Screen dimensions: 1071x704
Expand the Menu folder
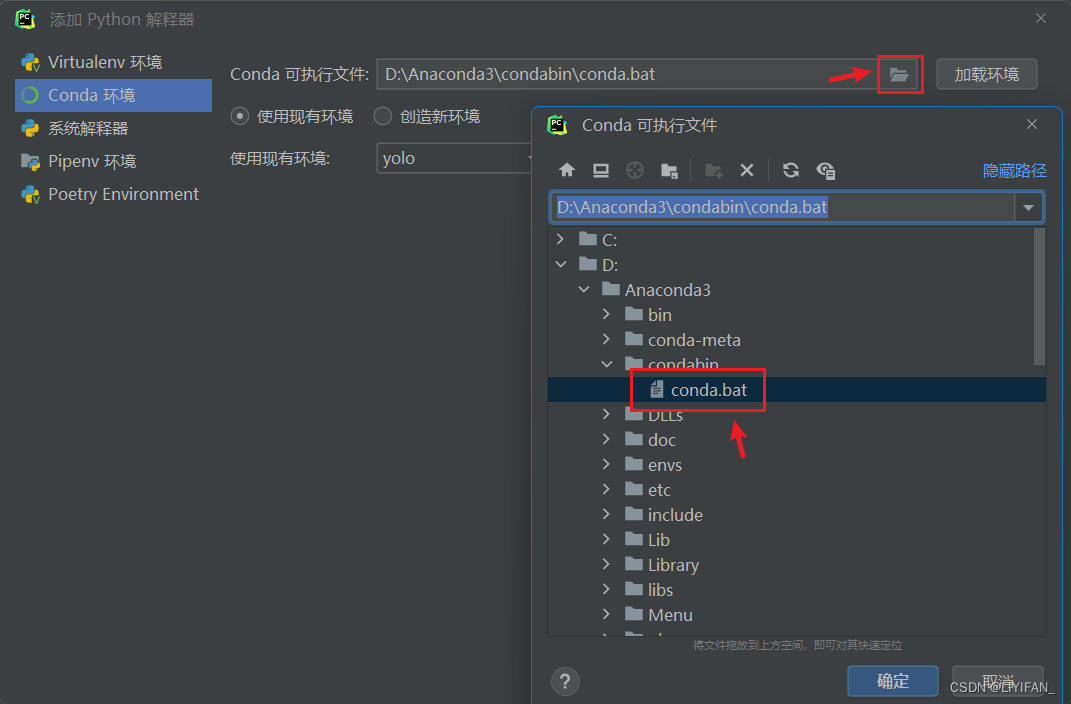[x=607, y=615]
